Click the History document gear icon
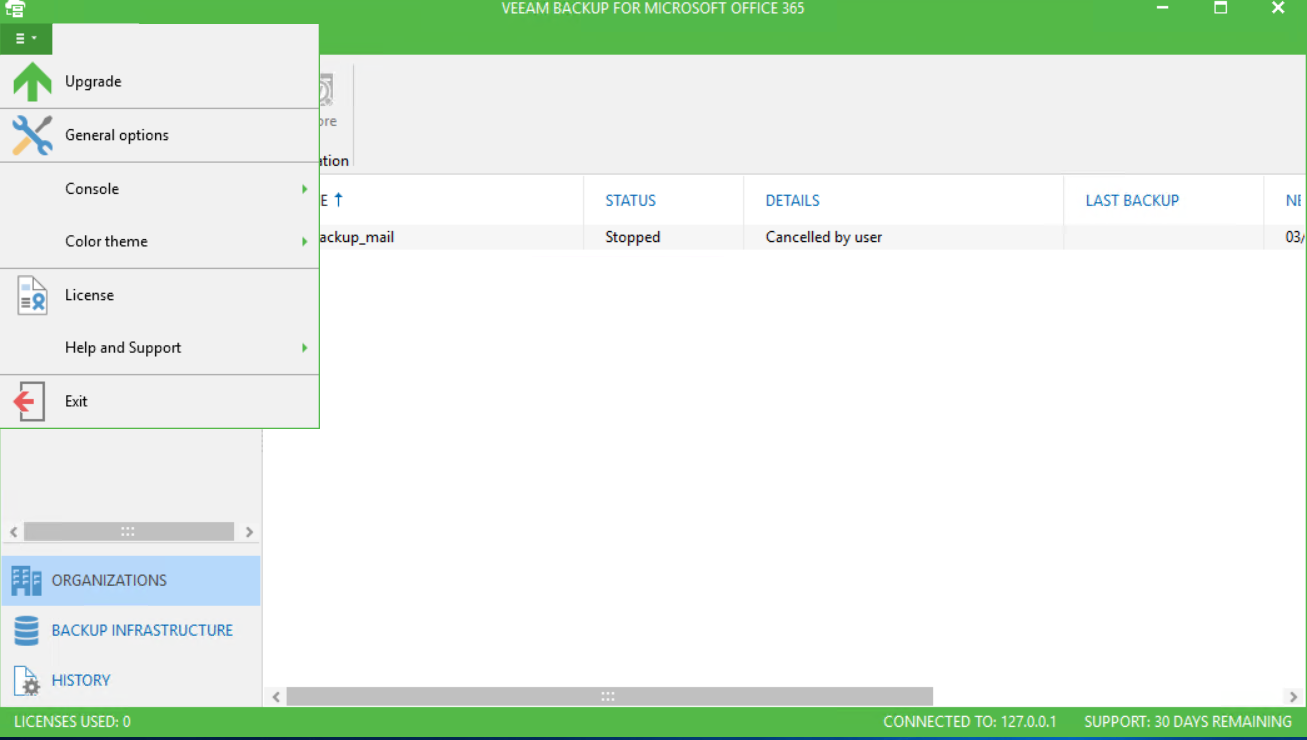This screenshot has width=1307, height=740. pyautogui.click(x=27, y=680)
